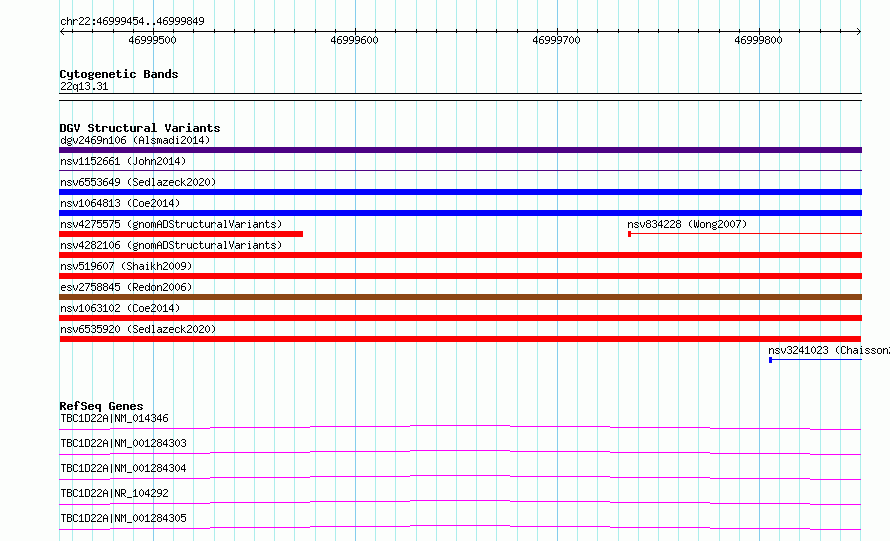
Task: Click the 22q13.31 band label
Action: (x=84, y=86)
